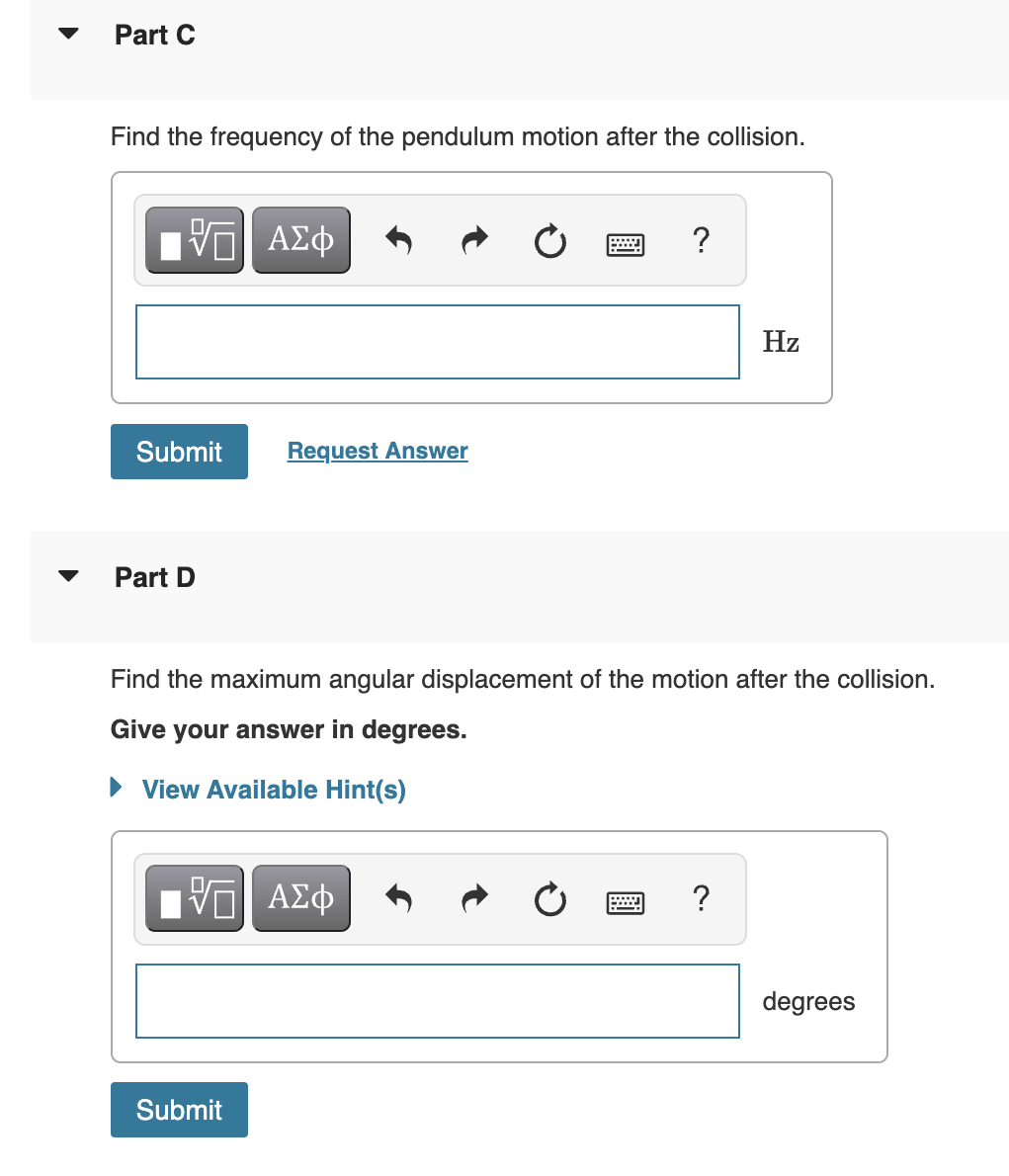1009x1176 pixels.
Task: Reset the Part C answer field
Action: (549, 240)
